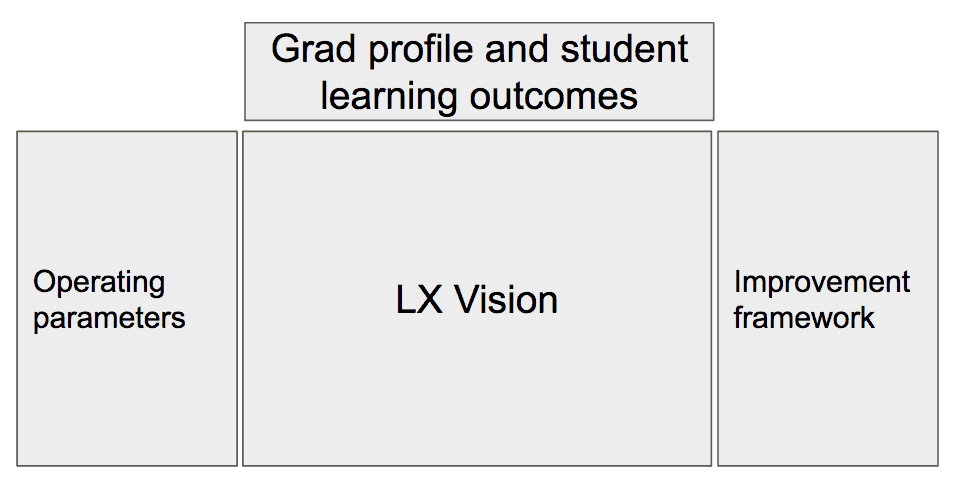Click the word 'Improvement'
Viewport: 958px width, 484px height.
[x=822, y=282]
